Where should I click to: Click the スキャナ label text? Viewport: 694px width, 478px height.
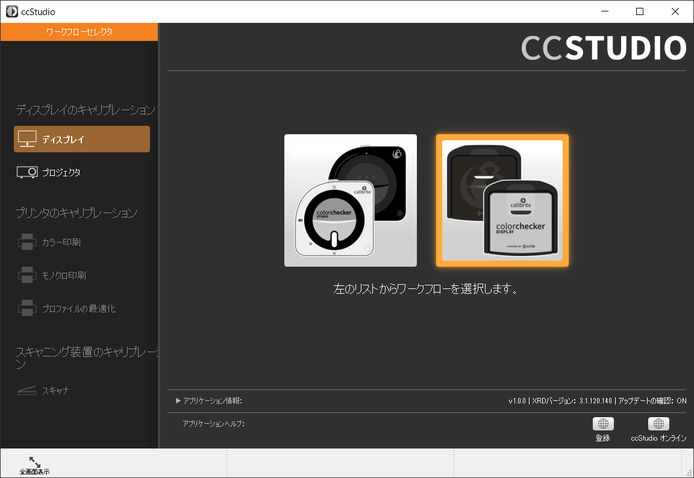pos(56,391)
